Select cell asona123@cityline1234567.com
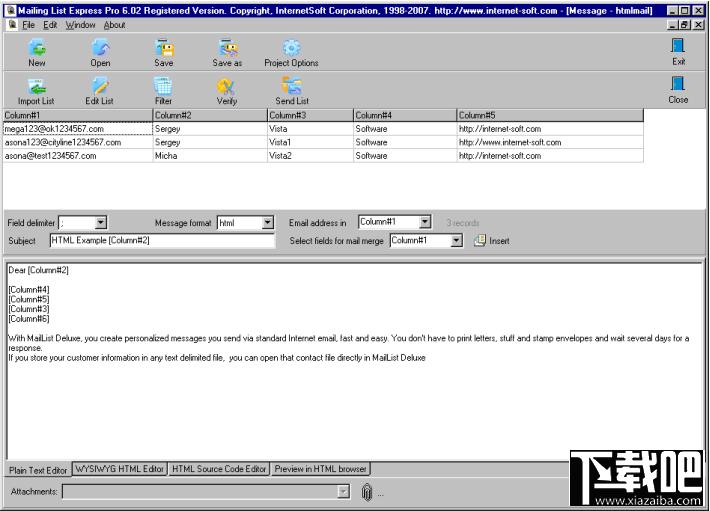710x511 pixels. click(78, 143)
